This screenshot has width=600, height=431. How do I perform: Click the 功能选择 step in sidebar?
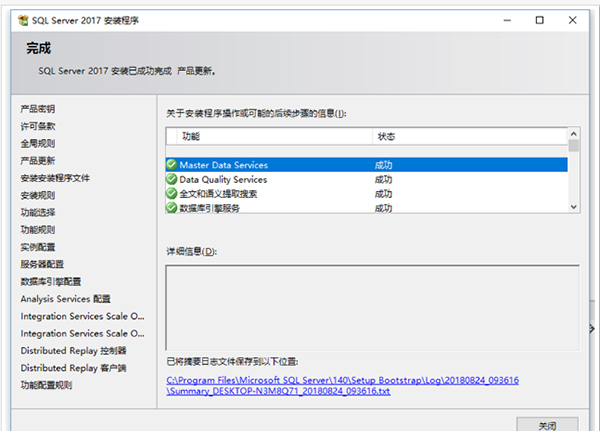tap(38, 212)
